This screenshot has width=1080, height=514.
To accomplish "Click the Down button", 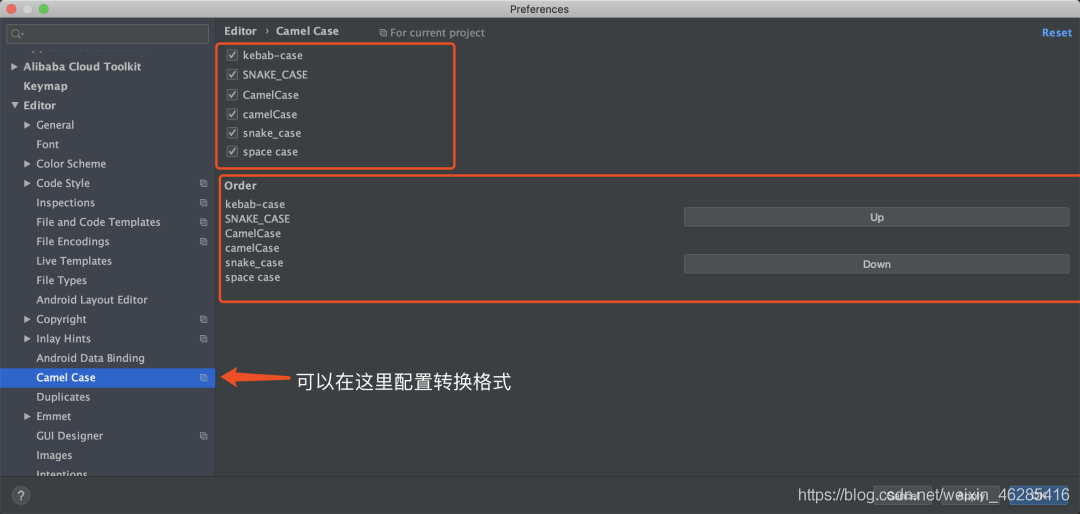I will click(x=876, y=264).
